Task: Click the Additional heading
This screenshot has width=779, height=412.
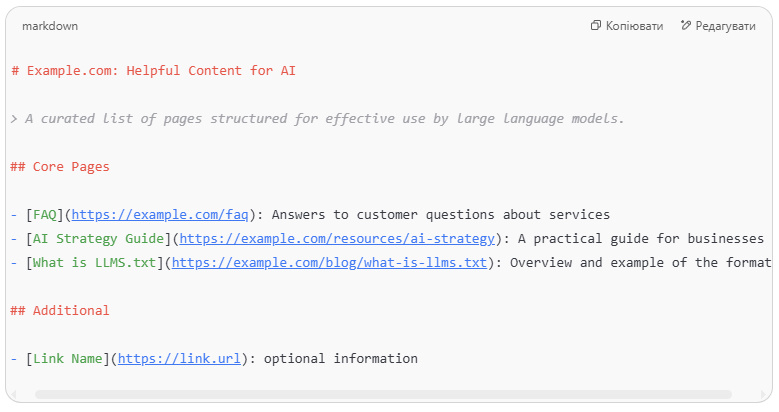Action: 60,311
